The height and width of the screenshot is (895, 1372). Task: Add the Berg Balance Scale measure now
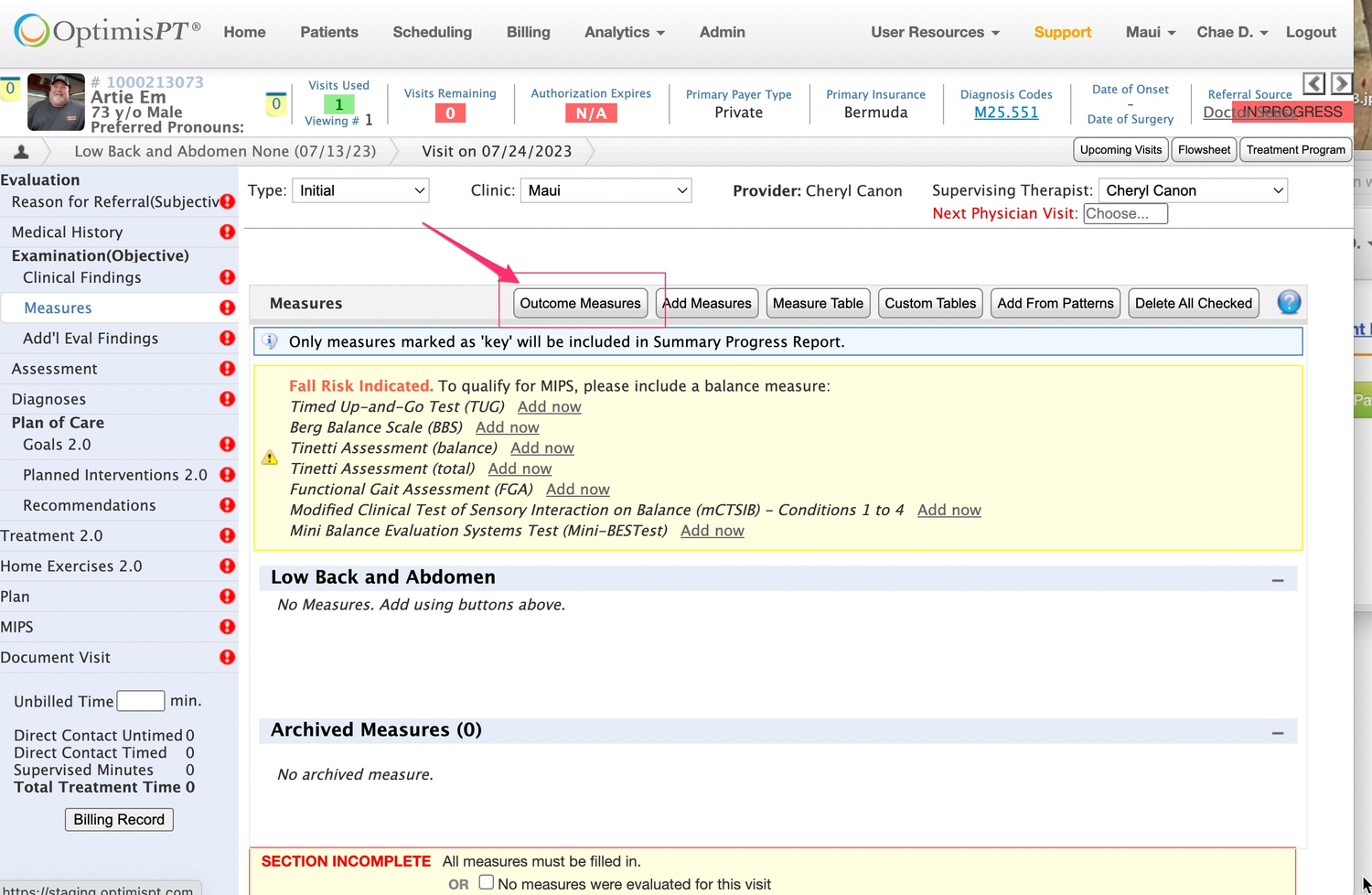point(507,427)
